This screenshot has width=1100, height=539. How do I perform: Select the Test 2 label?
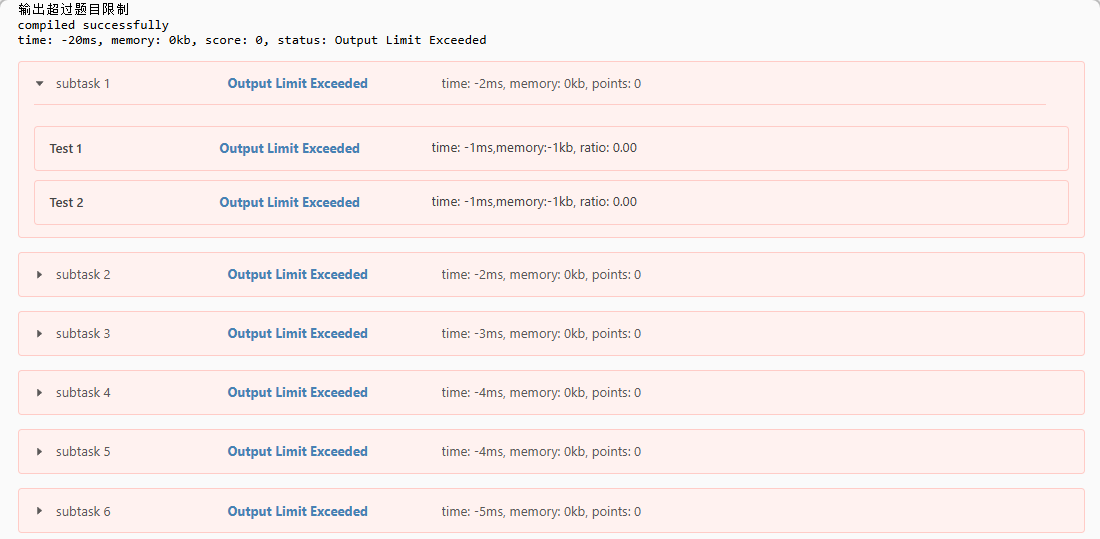point(67,203)
